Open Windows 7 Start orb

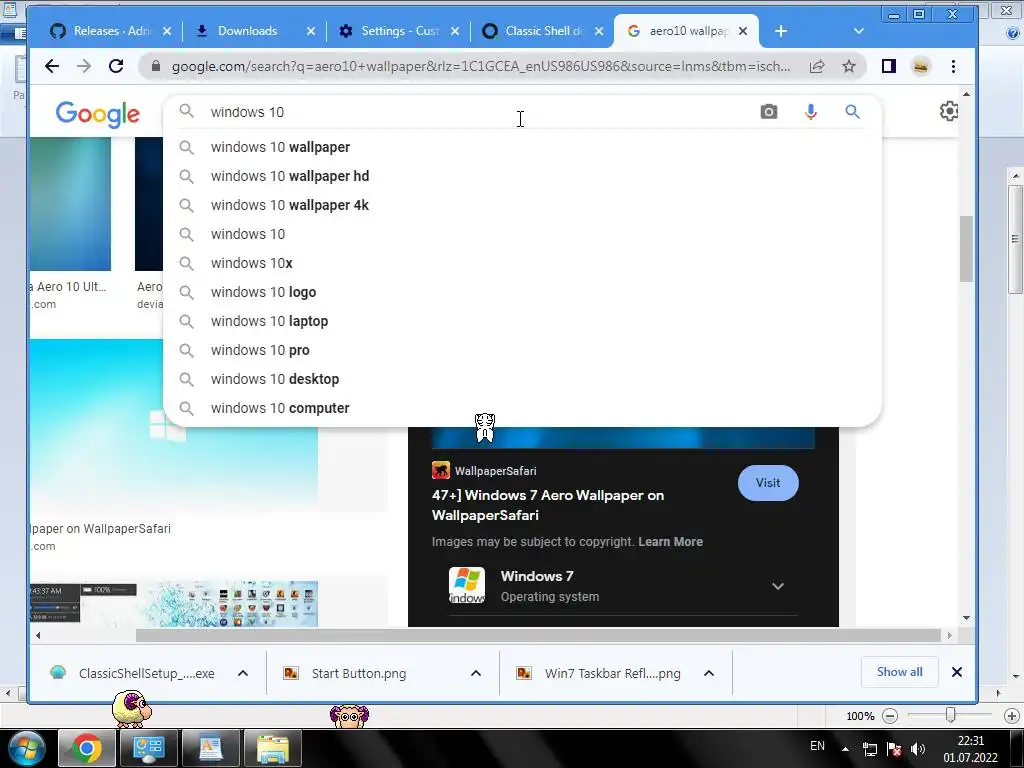(27, 748)
